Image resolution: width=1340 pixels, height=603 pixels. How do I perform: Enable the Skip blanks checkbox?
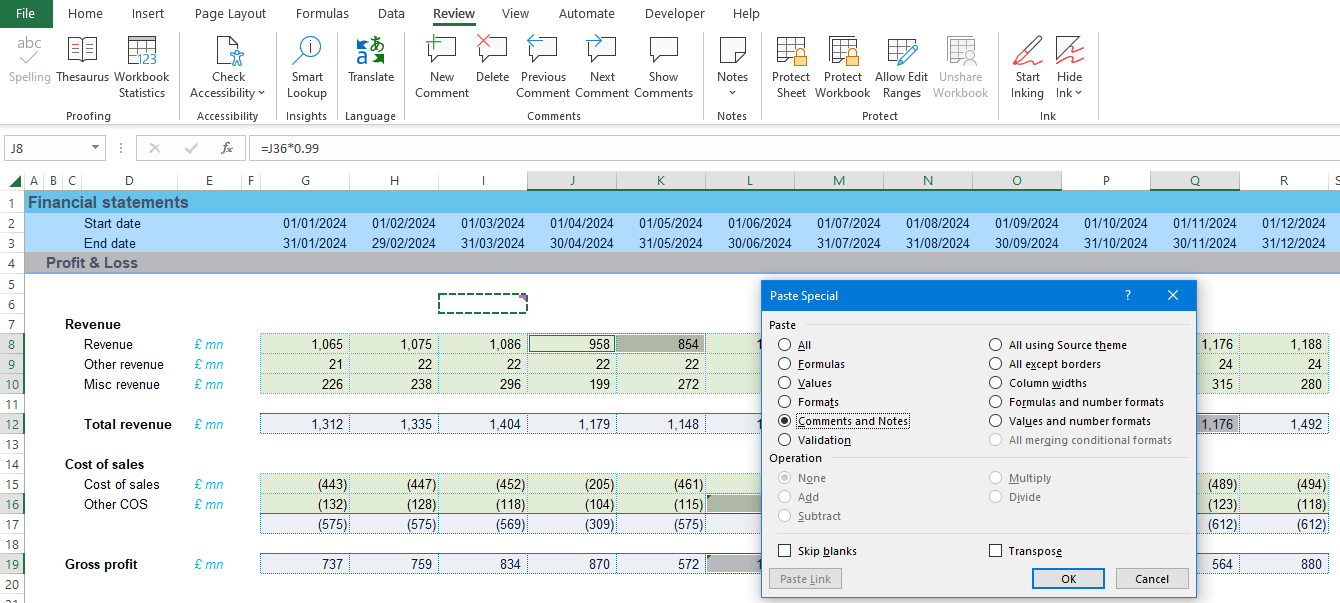click(785, 551)
